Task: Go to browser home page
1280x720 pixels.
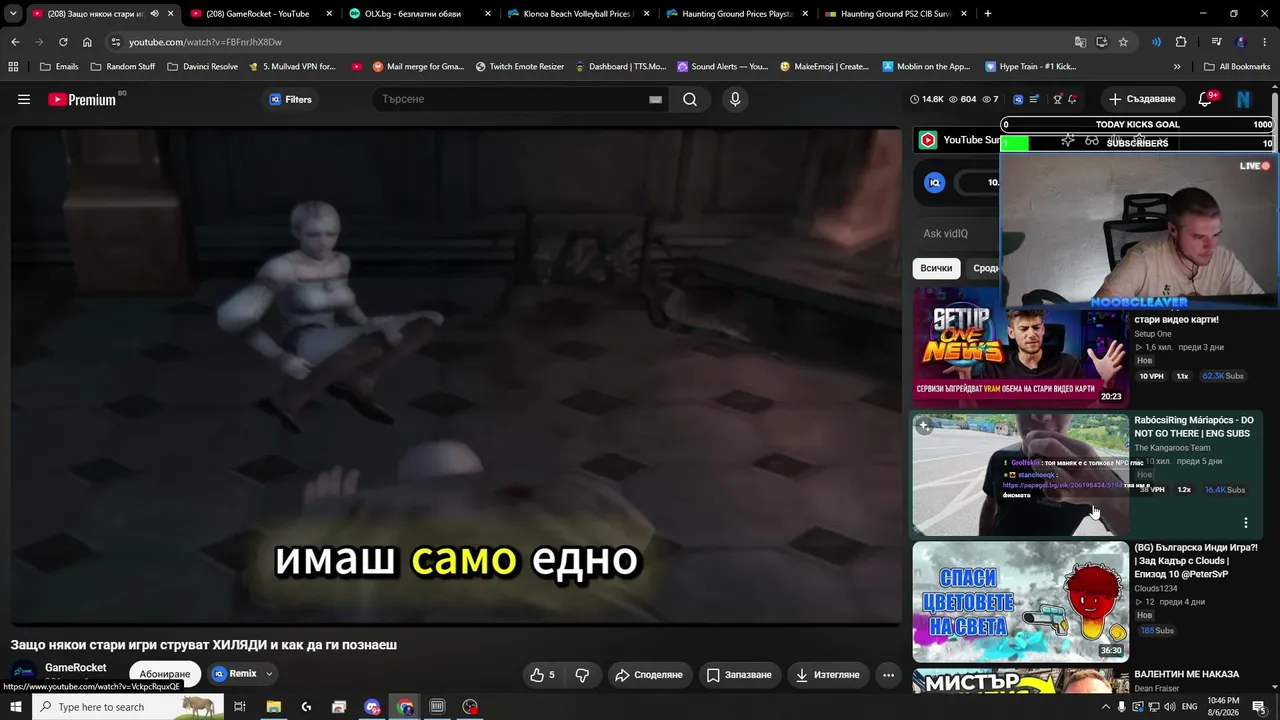Action: (x=87, y=42)
